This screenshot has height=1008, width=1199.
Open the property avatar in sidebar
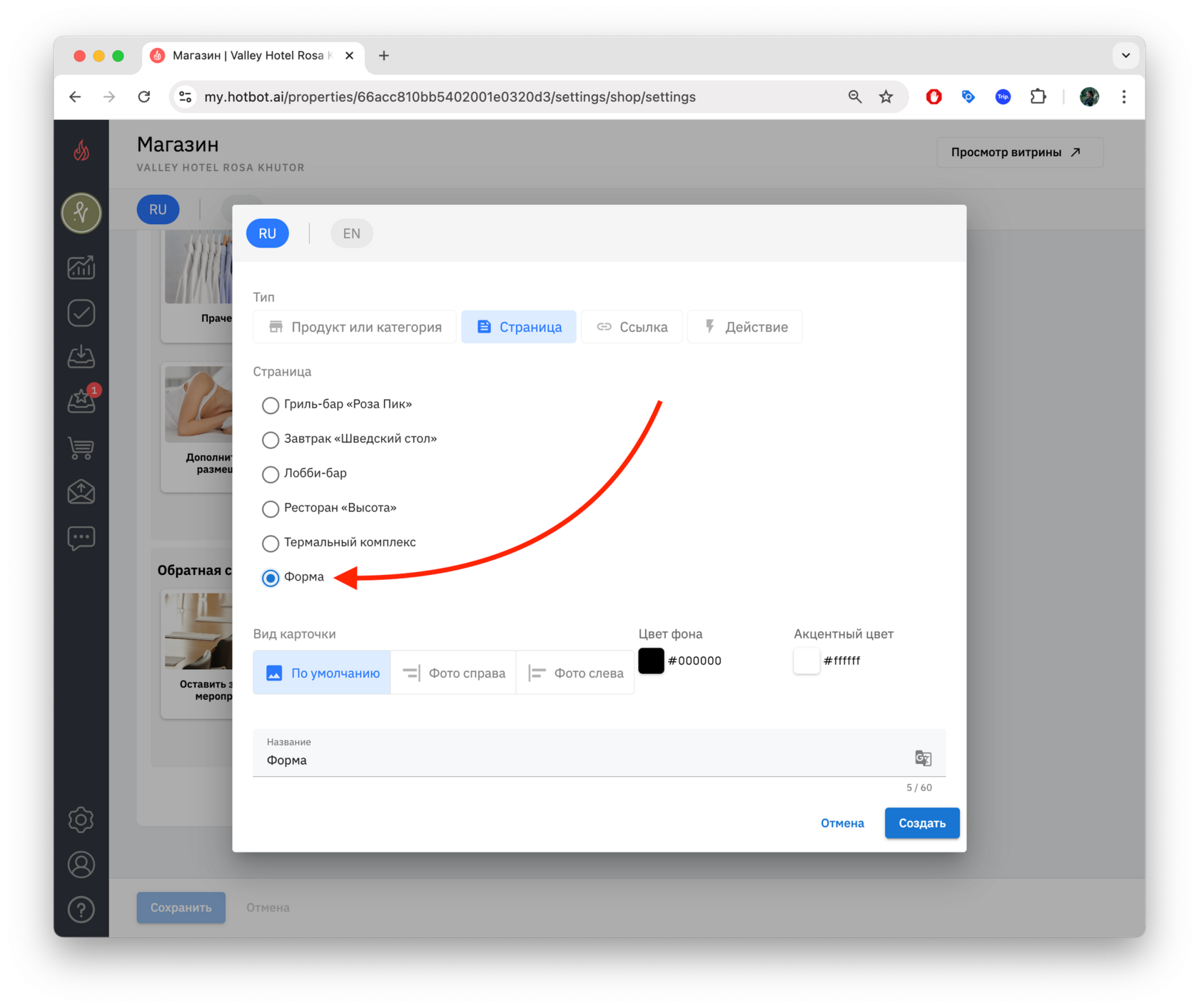click(x=81, y=213)
